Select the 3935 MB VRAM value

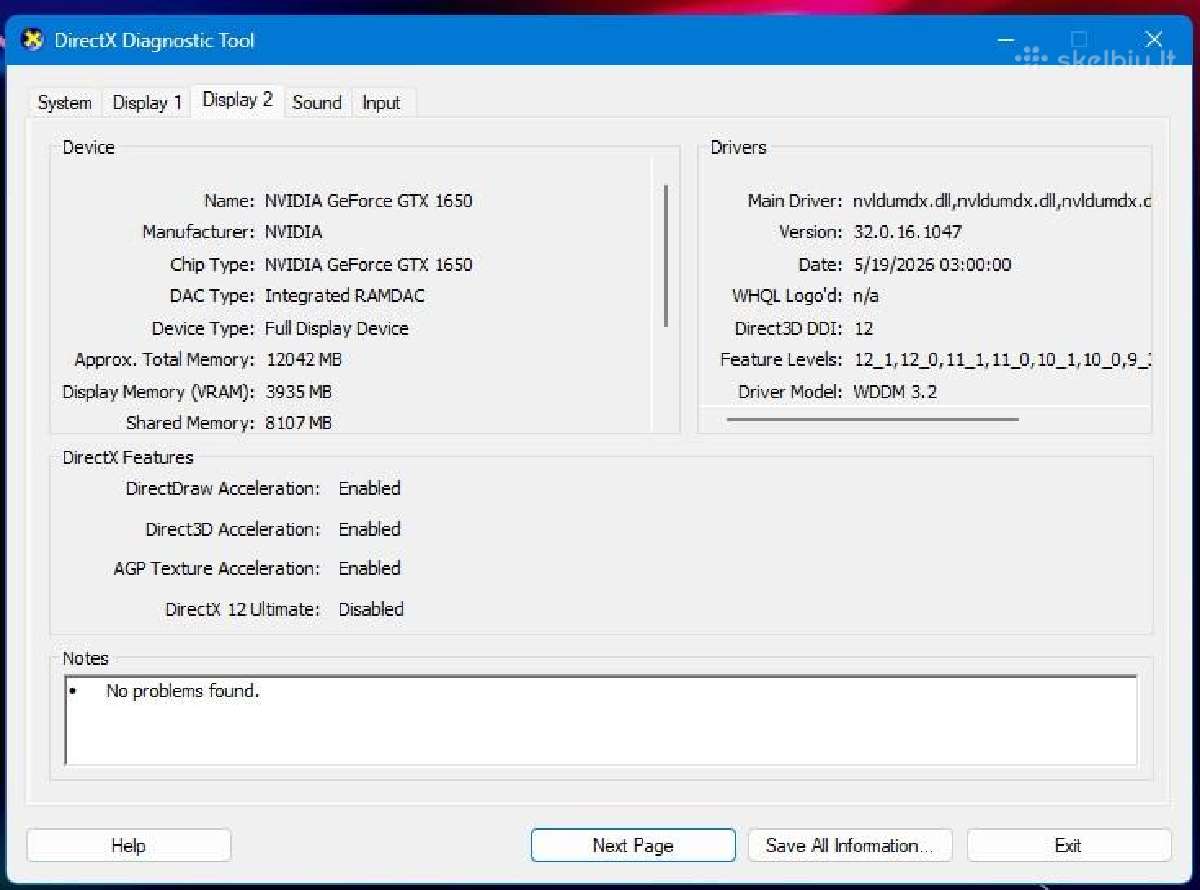(299, 392)
